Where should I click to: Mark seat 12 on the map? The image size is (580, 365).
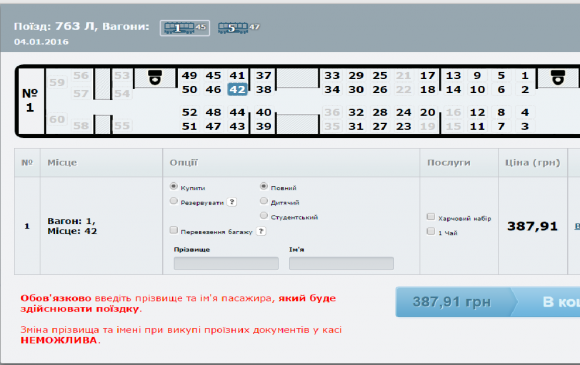478,112
